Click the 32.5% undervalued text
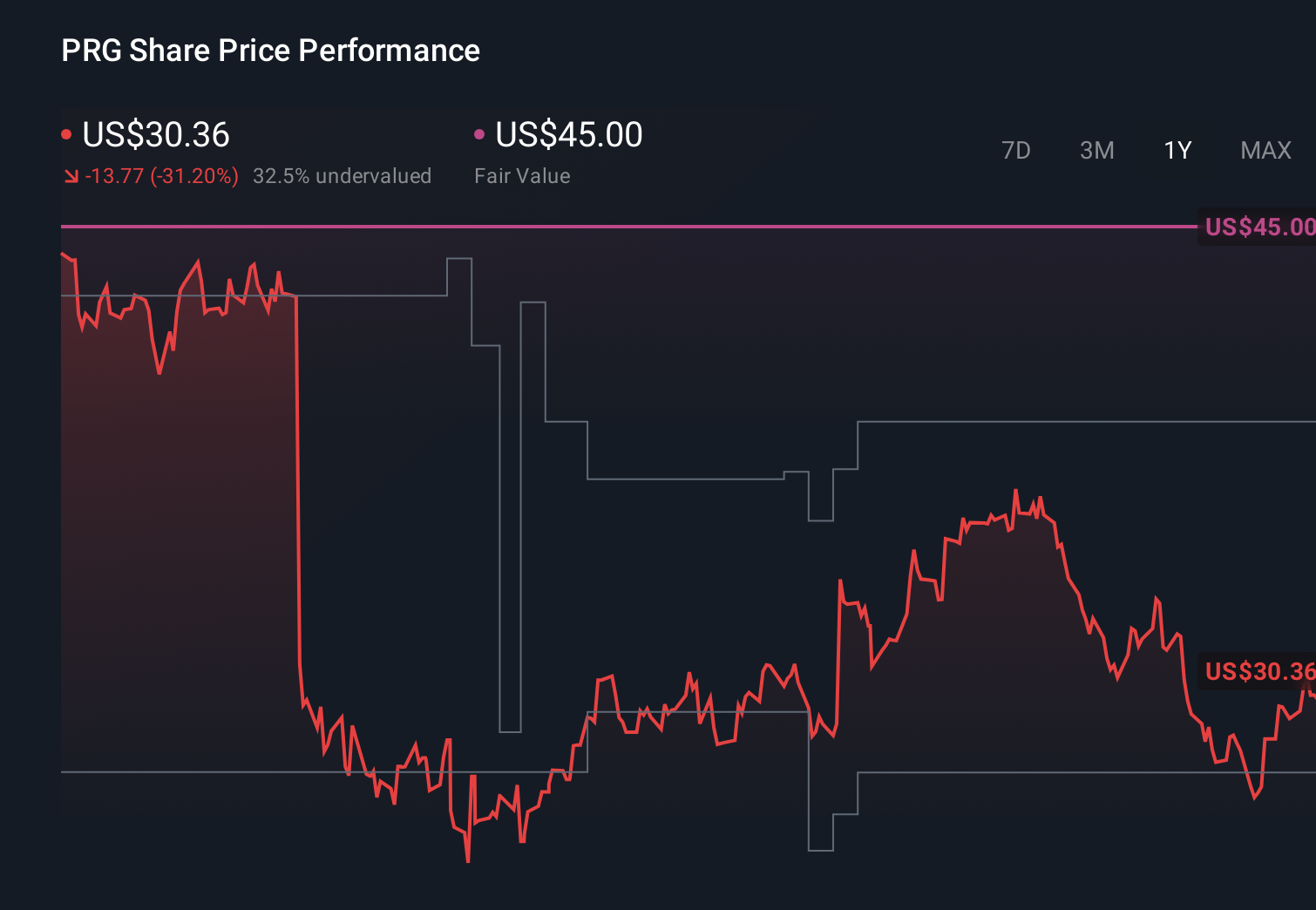The width and height of the screenshot is (1316, 910). pos(342,176)
